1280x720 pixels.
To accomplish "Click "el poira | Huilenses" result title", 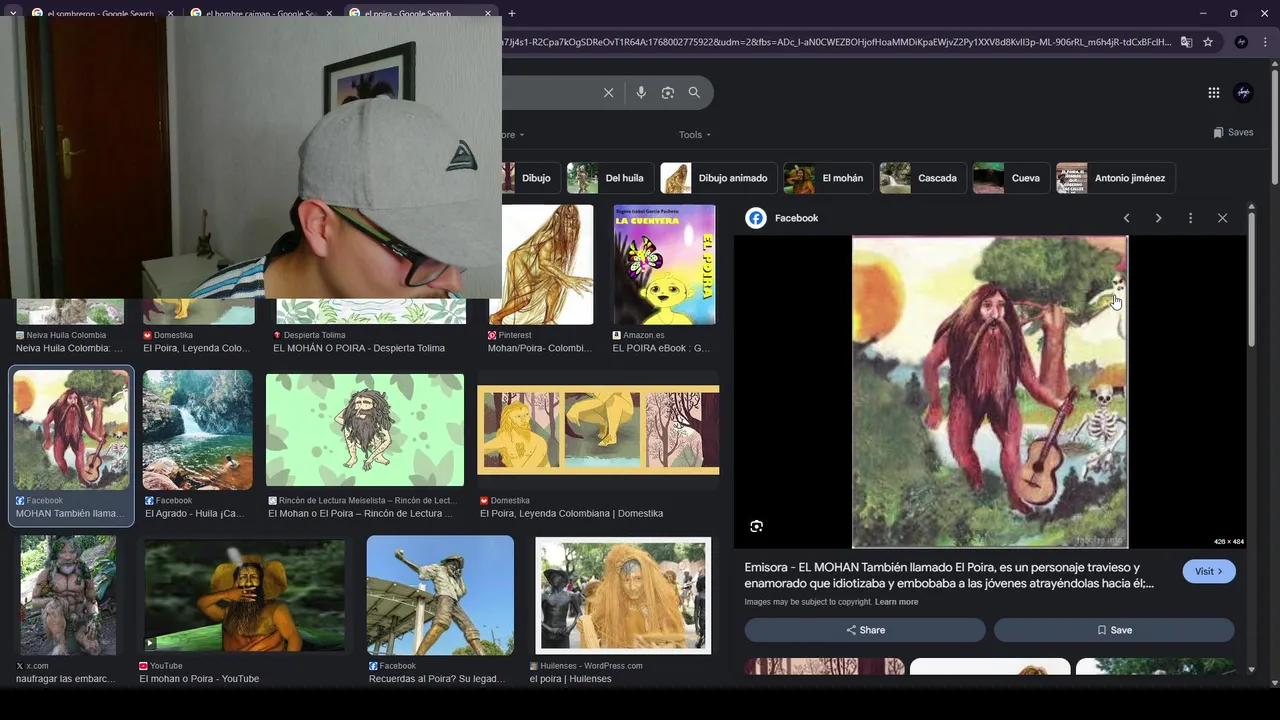I will pyautogui.click(x=570, y=678).
